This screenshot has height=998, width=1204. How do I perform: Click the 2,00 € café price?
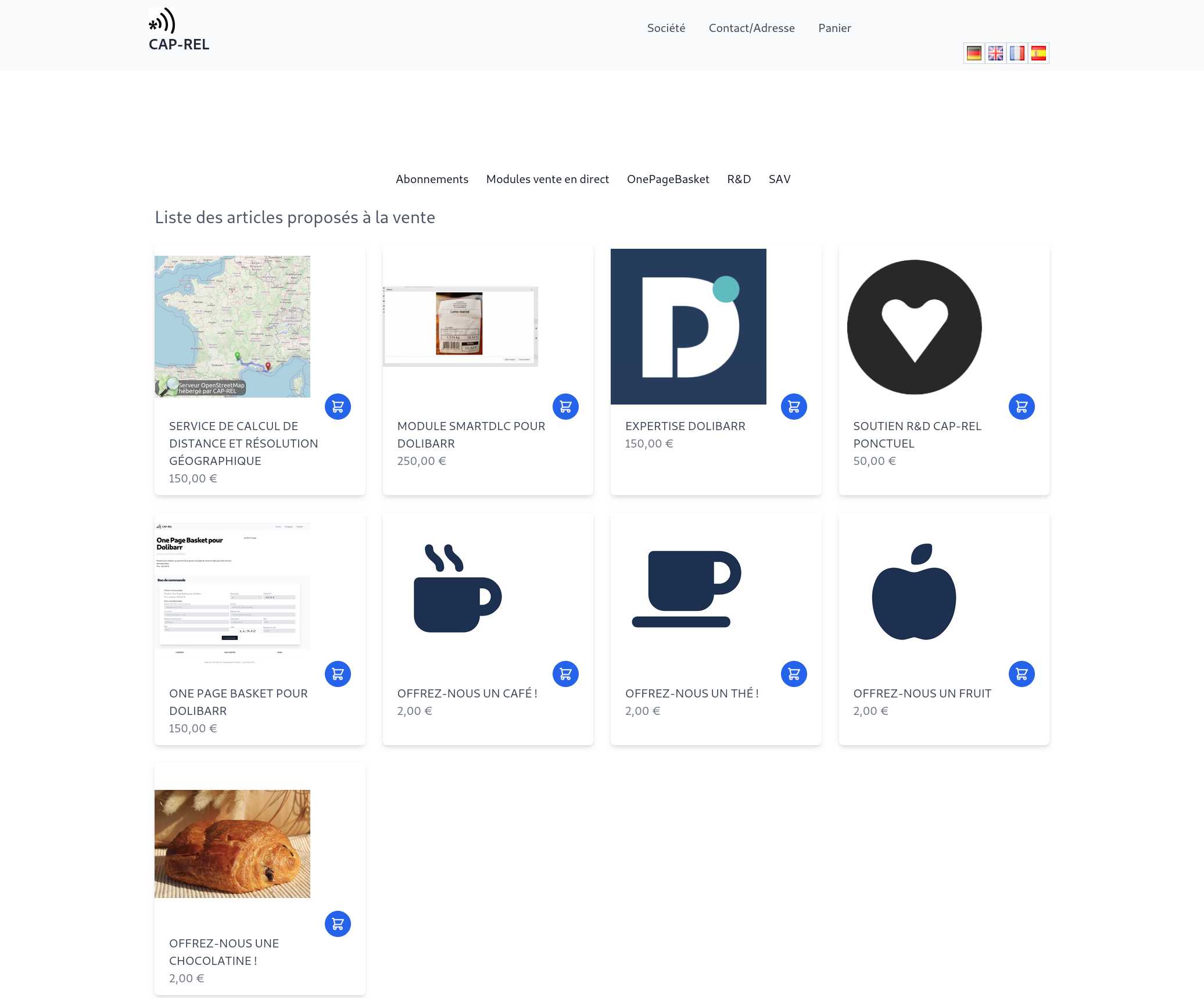(414, 711)
